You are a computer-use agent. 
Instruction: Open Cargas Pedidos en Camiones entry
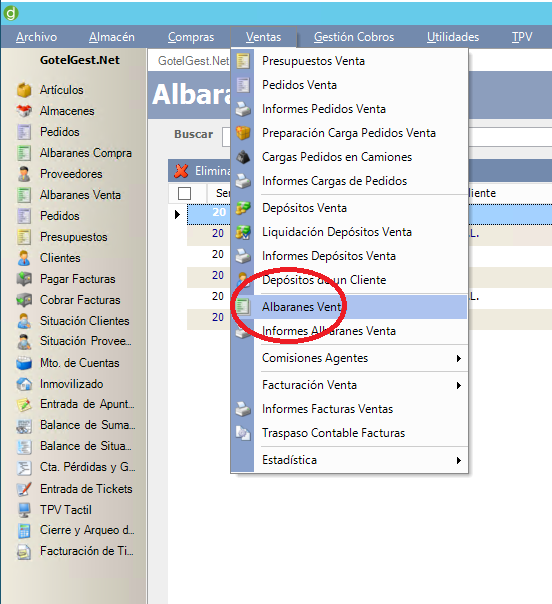click(337, 157)
